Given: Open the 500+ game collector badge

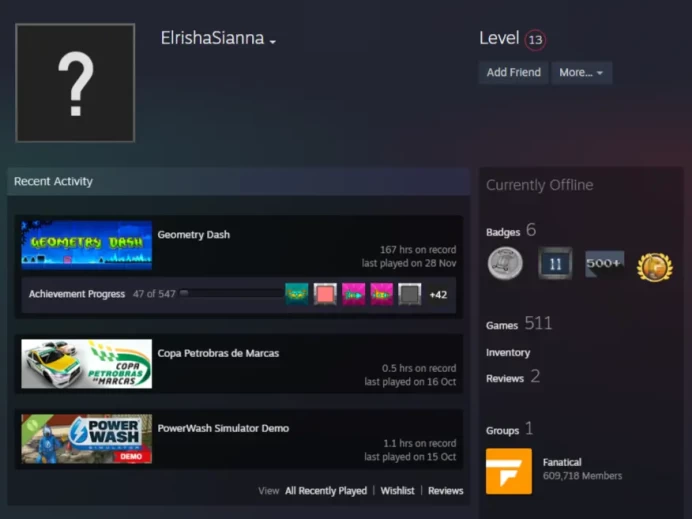Looking at the screenshot, I should (605, 263).
